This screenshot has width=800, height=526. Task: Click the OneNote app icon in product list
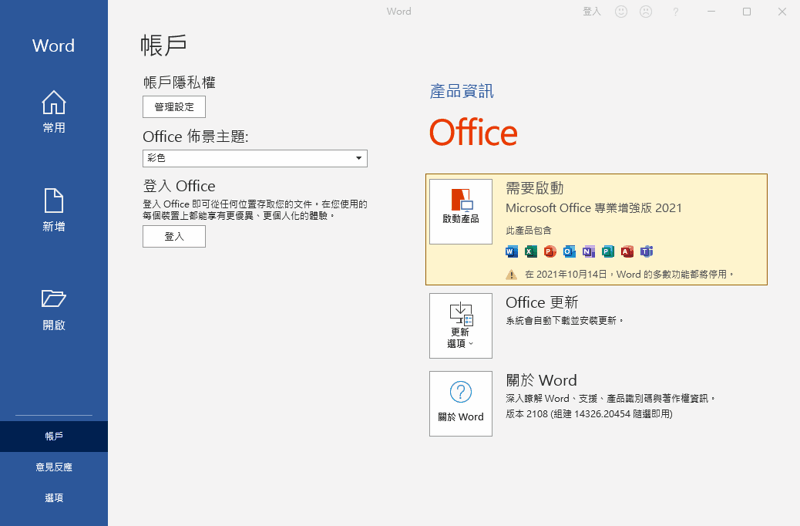(x=589, y=252)
